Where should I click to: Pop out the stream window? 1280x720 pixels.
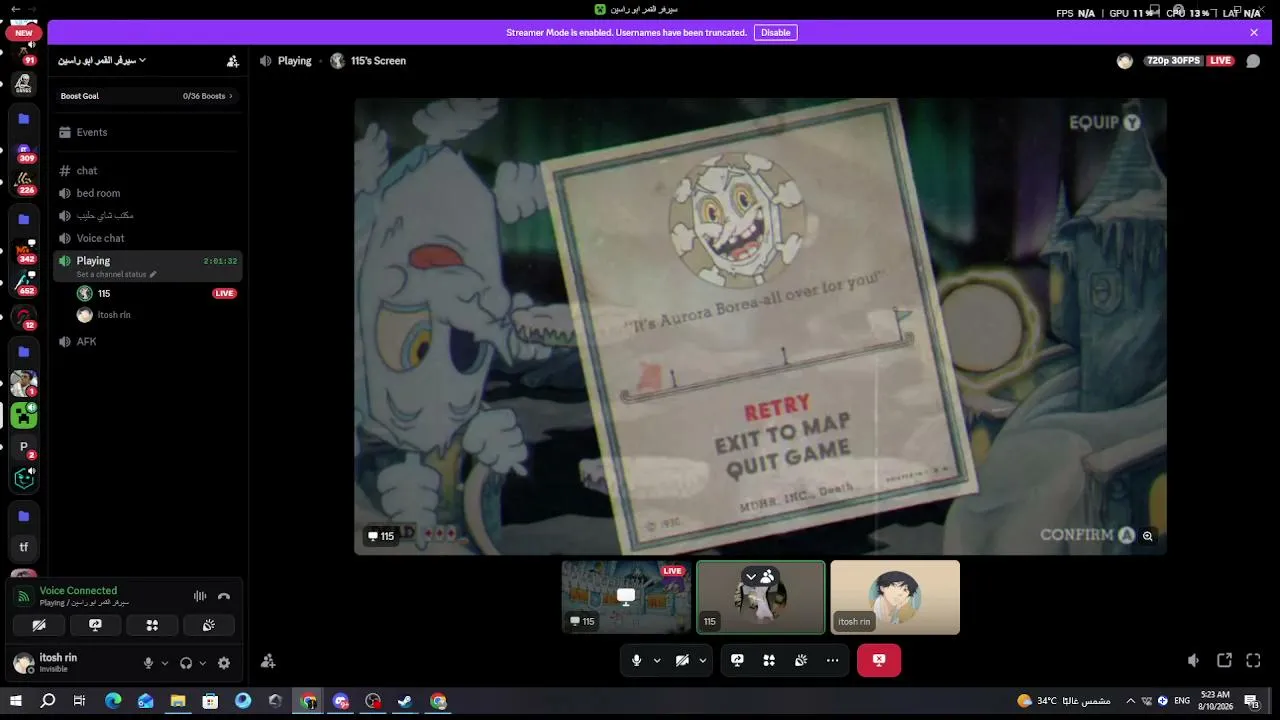pos(1224,660)
